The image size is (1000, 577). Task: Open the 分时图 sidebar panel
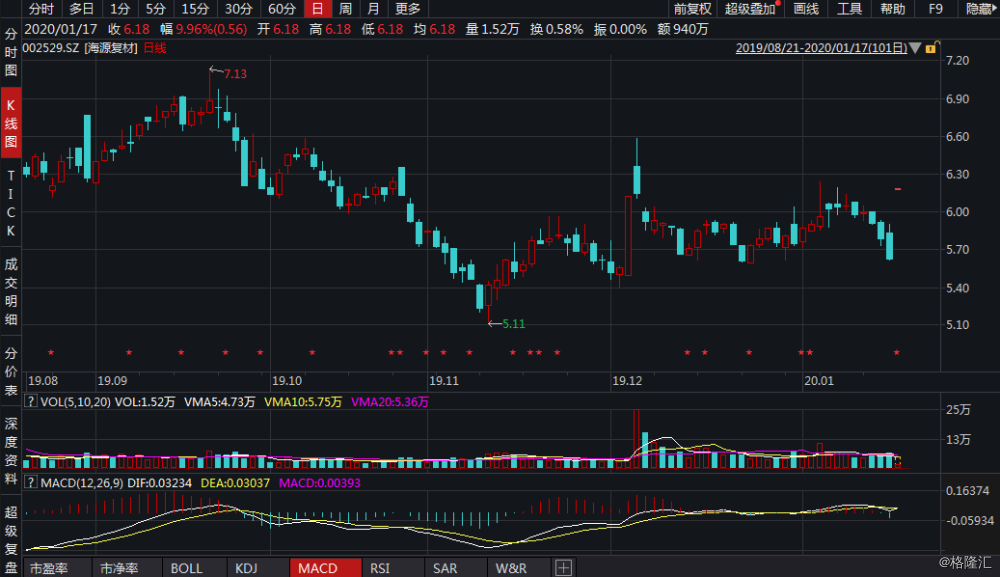click(x=11, y=52)
